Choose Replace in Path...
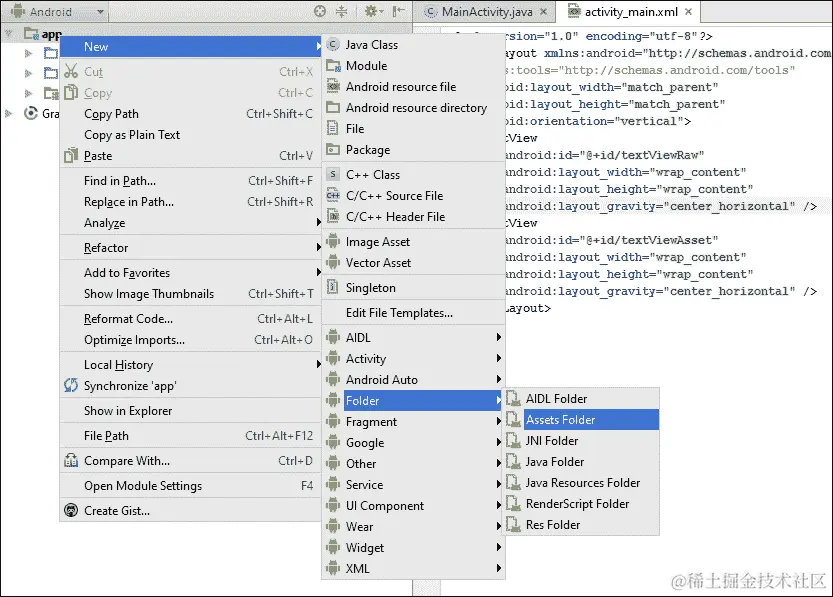This screenshot has width=833, height=597. (x=191, y=202)
